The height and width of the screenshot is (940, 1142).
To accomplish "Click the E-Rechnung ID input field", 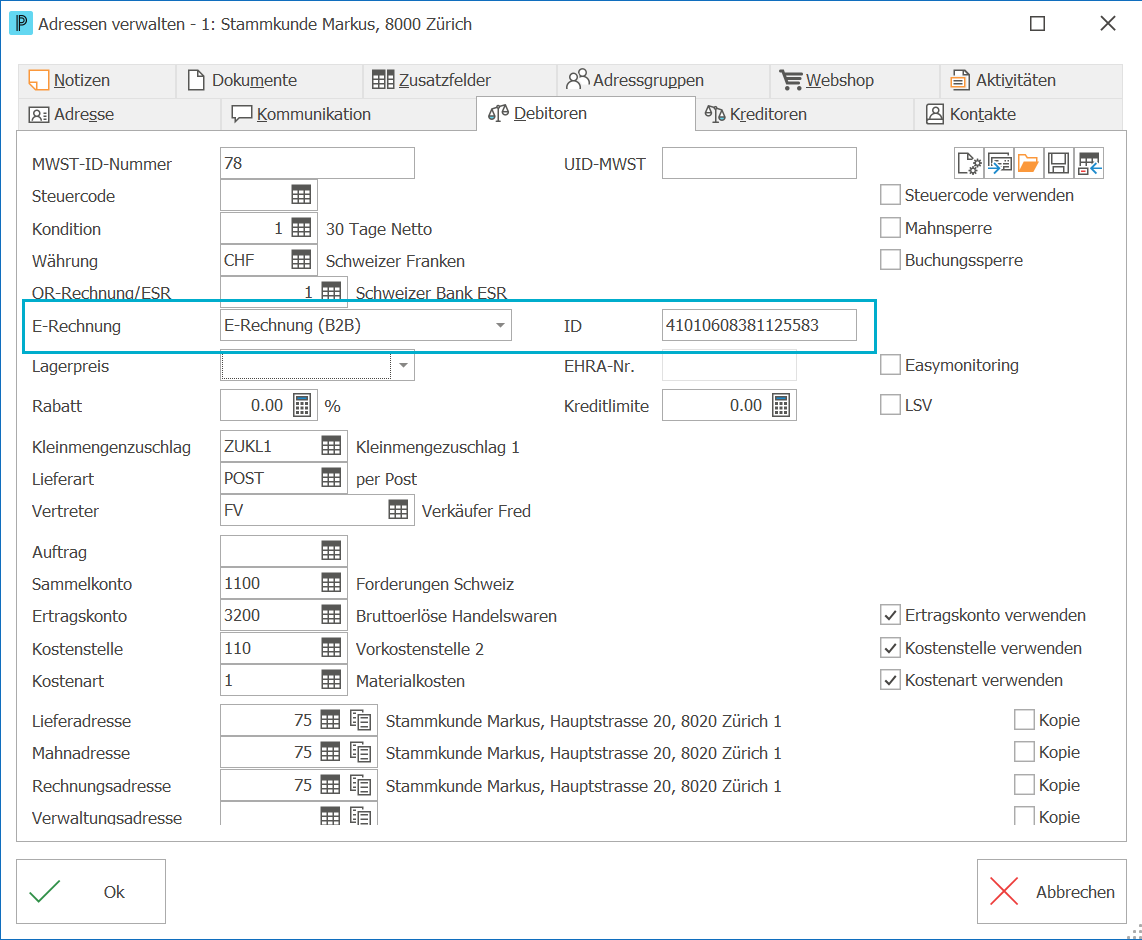I will [759, 325].
